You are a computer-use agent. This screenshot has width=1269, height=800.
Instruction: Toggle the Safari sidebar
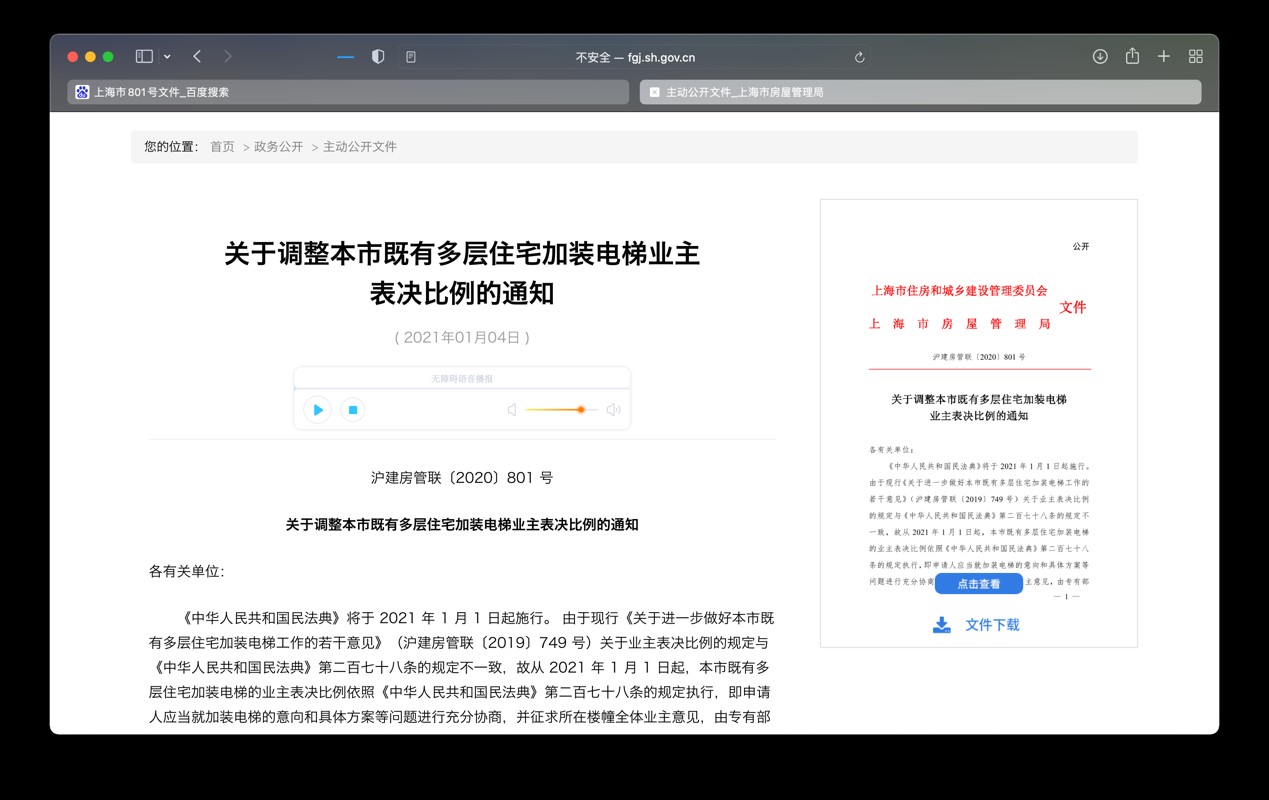(144, 57)
